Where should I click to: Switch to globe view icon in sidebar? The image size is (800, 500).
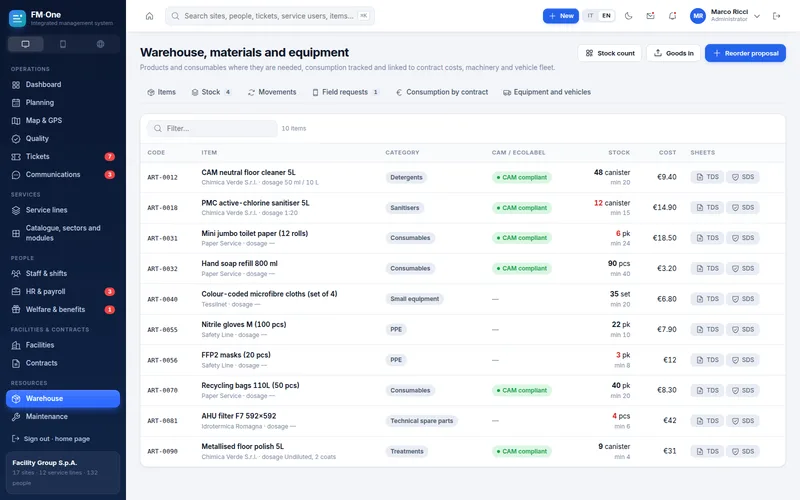point(101,44)
